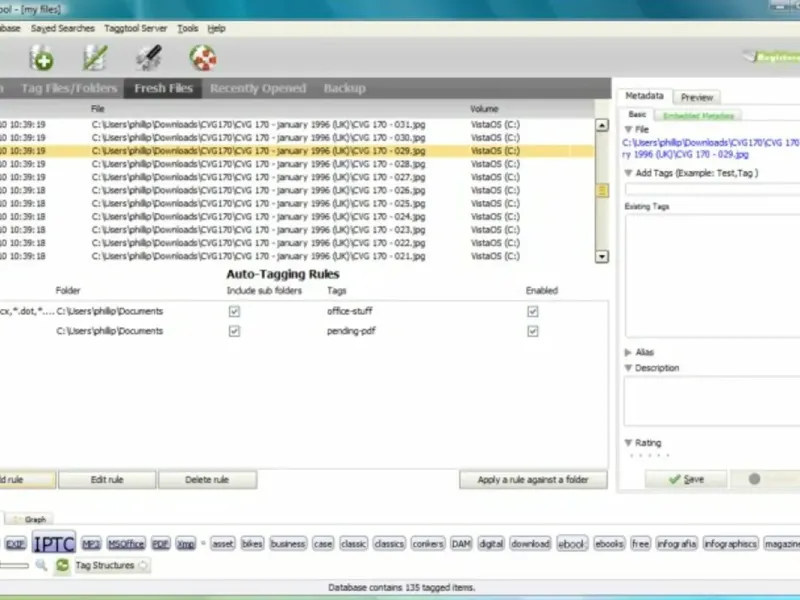Click the add database icon with green plus
The image size is (800, 600).
pos(41,58)
